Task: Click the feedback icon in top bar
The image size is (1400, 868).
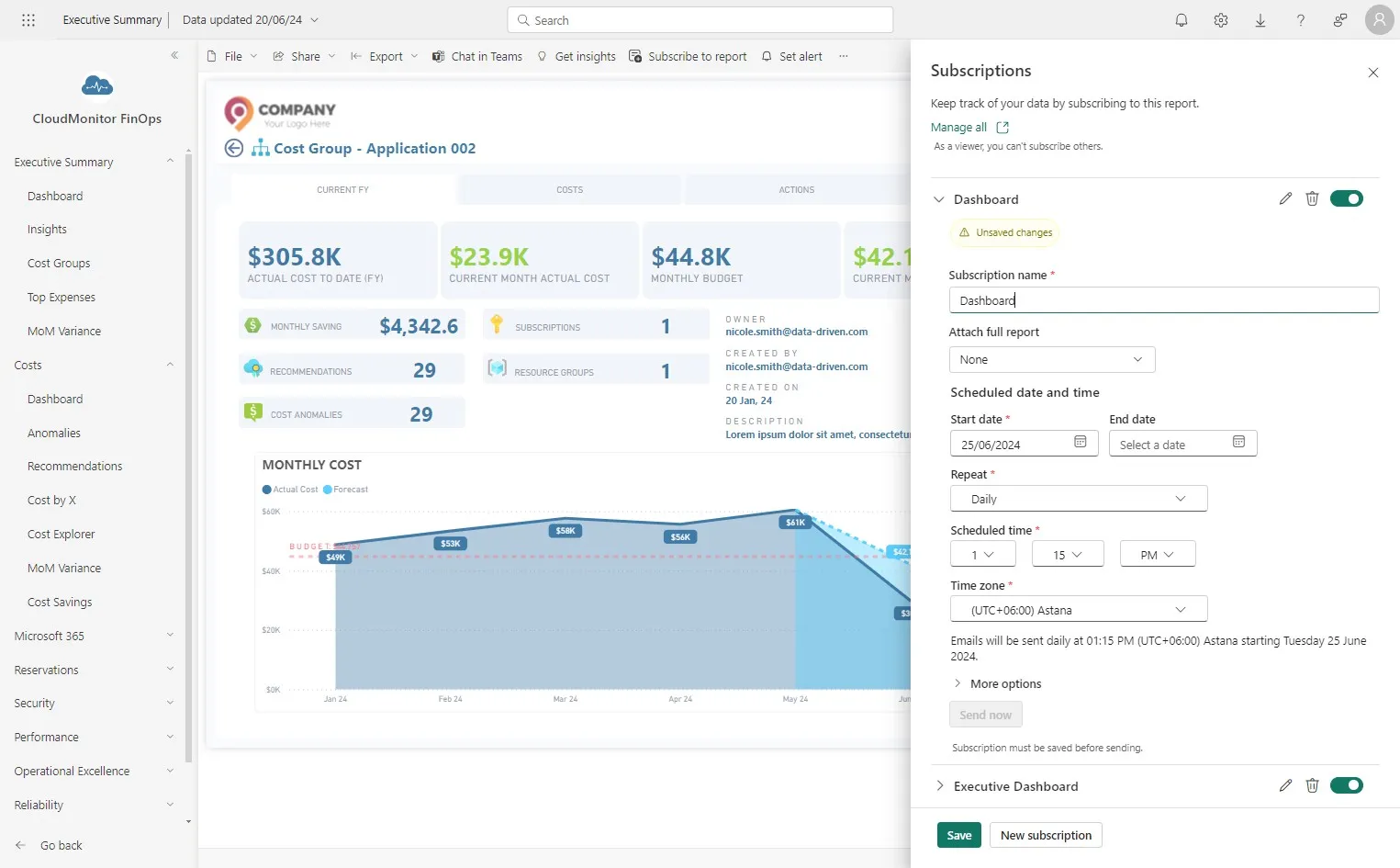Action: (x=1340, y=19)
